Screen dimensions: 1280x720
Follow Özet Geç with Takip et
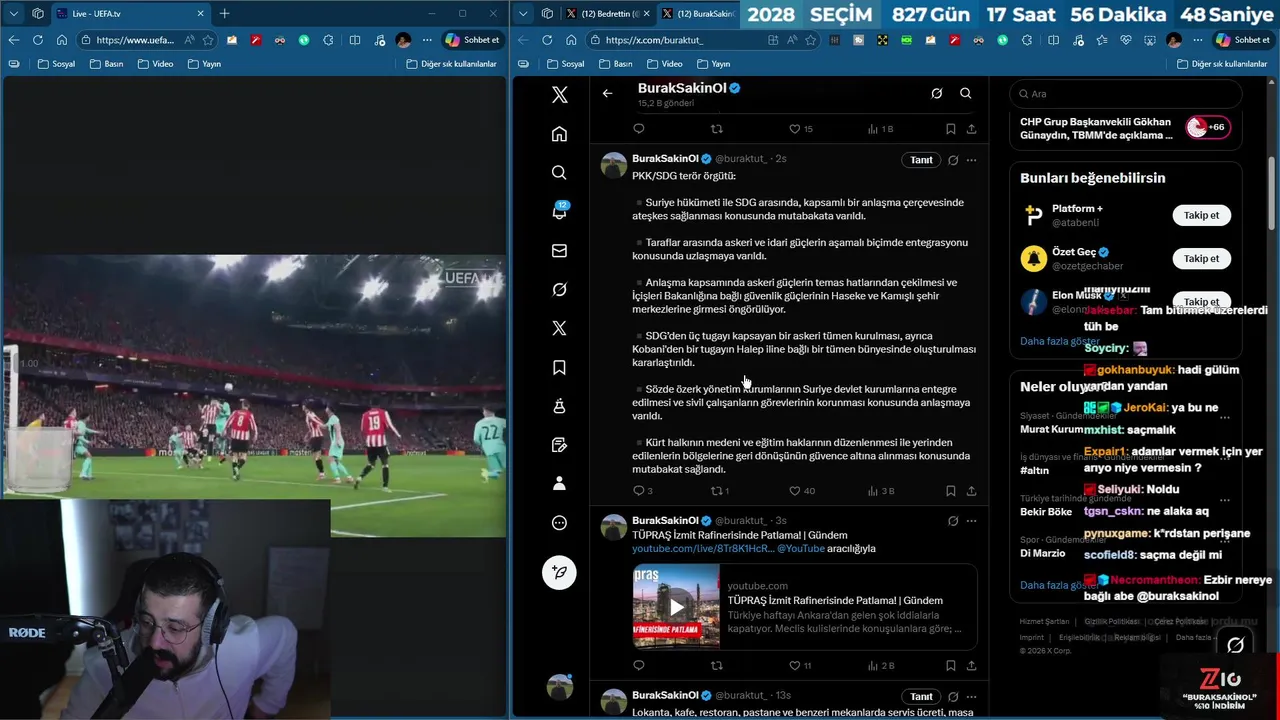pyautogui.click(x=1201, y=258)
